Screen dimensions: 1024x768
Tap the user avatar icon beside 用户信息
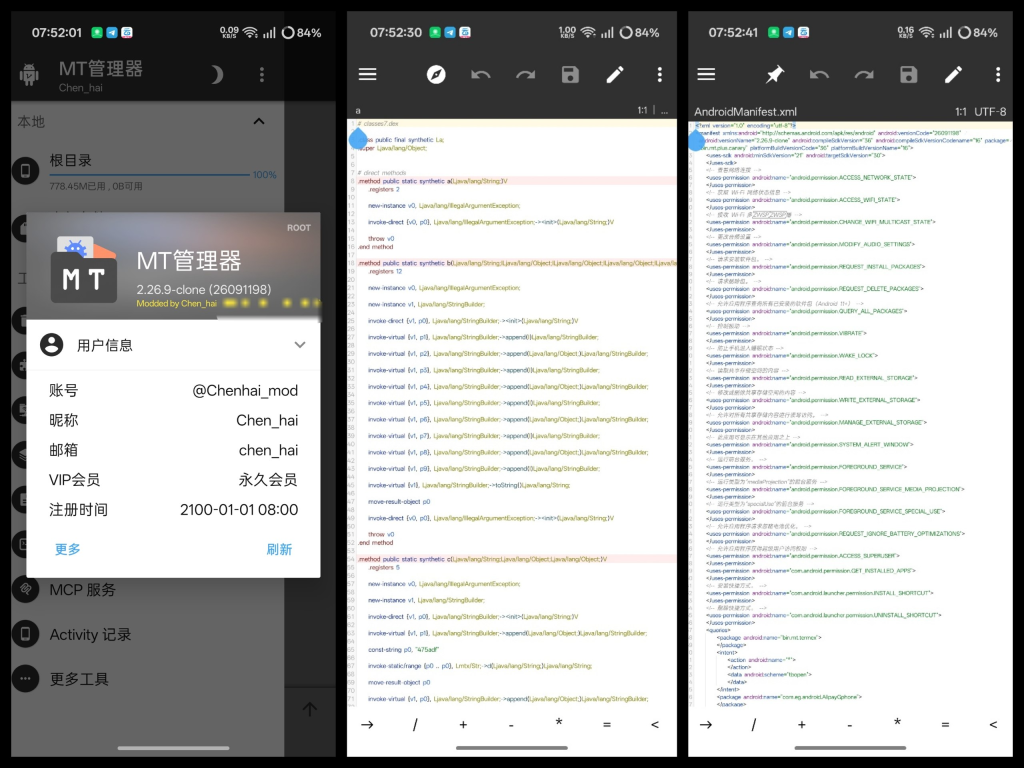52,345
